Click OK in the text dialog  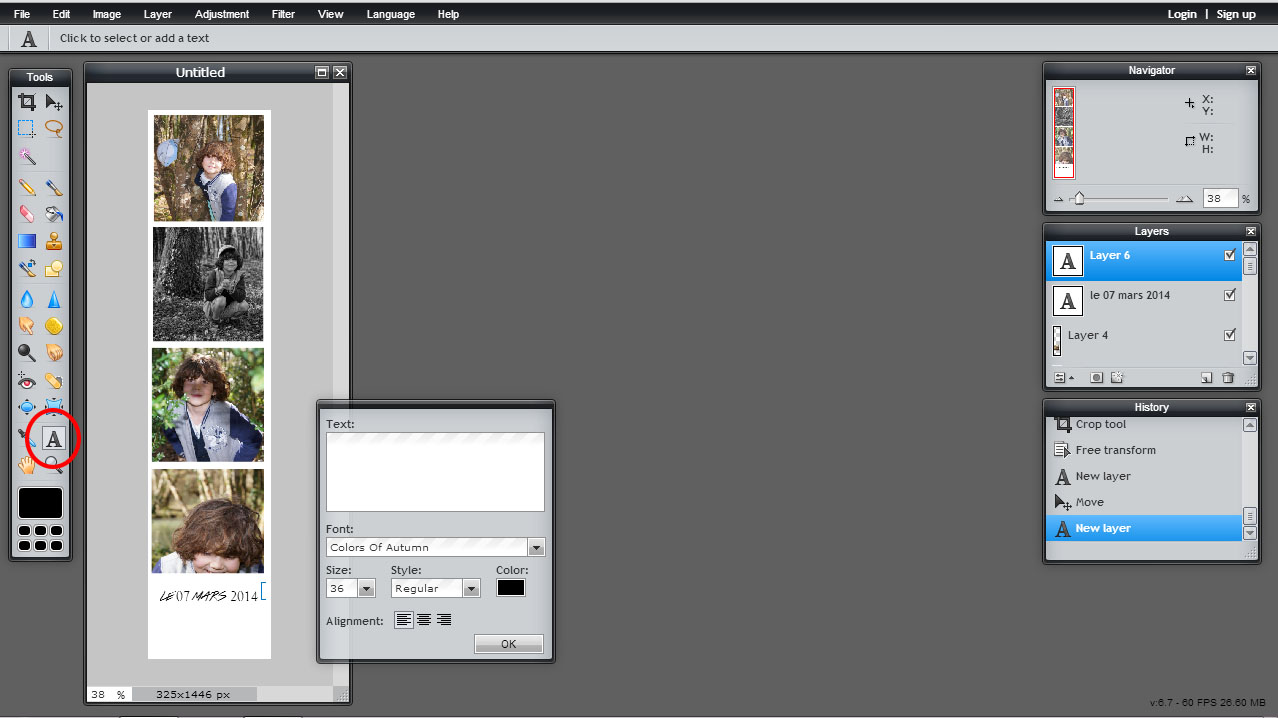pos(508,644)
